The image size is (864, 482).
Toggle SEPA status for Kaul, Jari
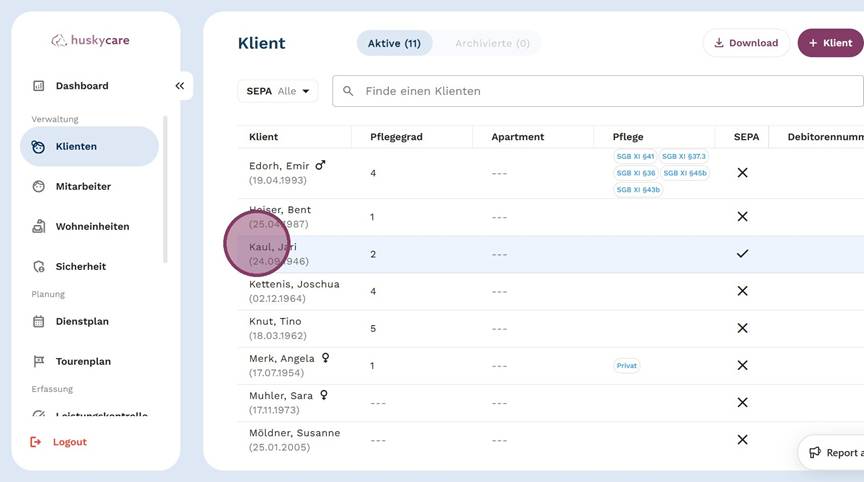[x=742, y=254]
